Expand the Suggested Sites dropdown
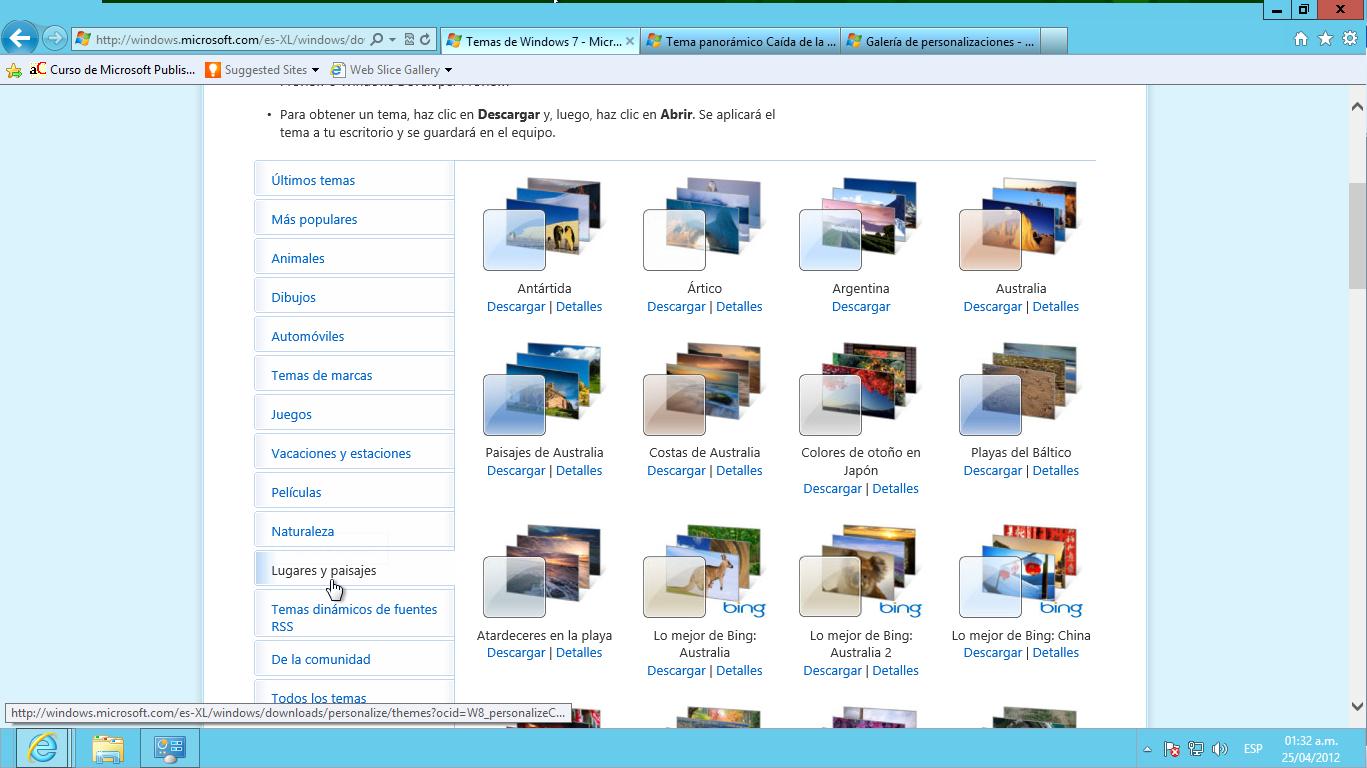Screen dimensions: 1367x768 (315, 70)
